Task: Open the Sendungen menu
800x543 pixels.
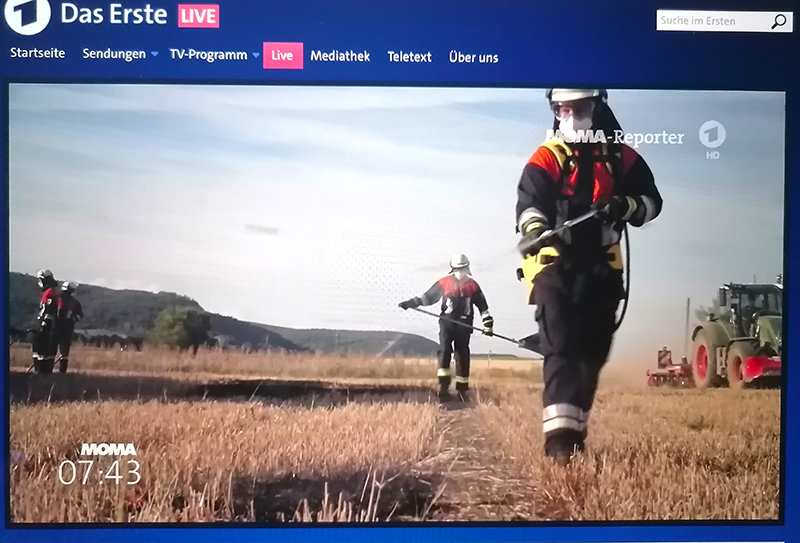Action: coord(114,54)
